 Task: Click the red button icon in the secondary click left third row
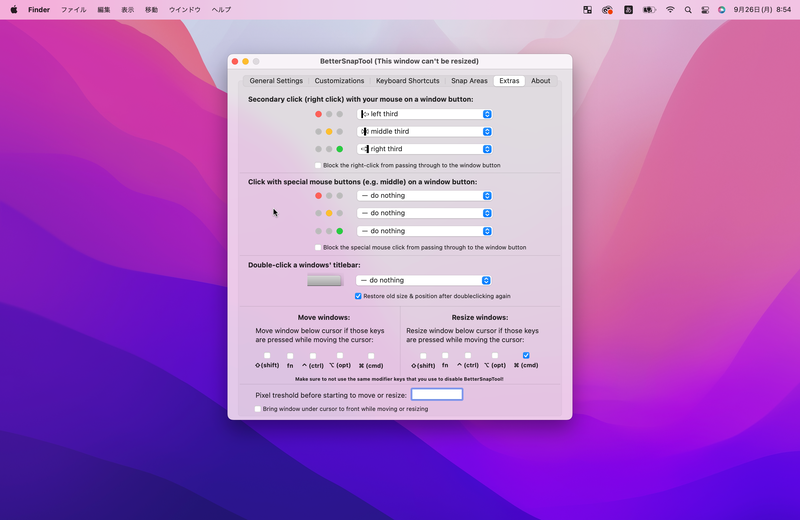tap(318, 114)
